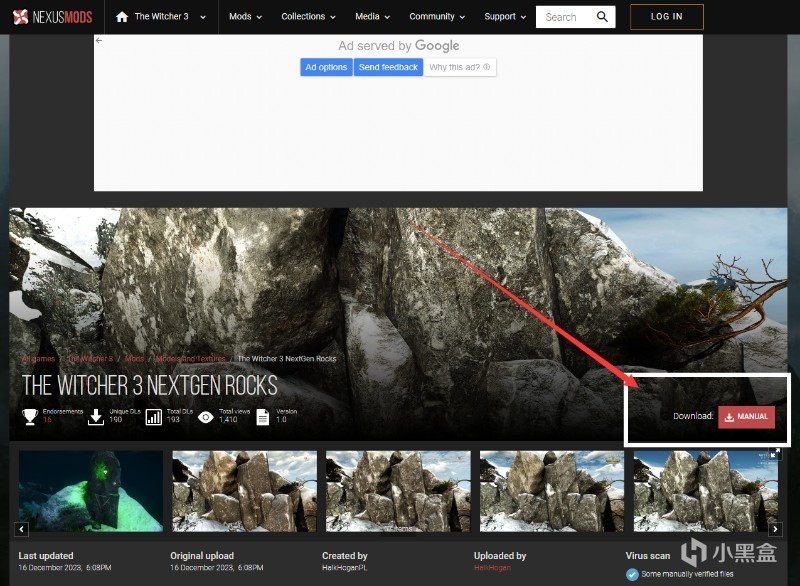Open the third gallery rocks thumbnail
This screenshot has width=800, height=586.
398,491
